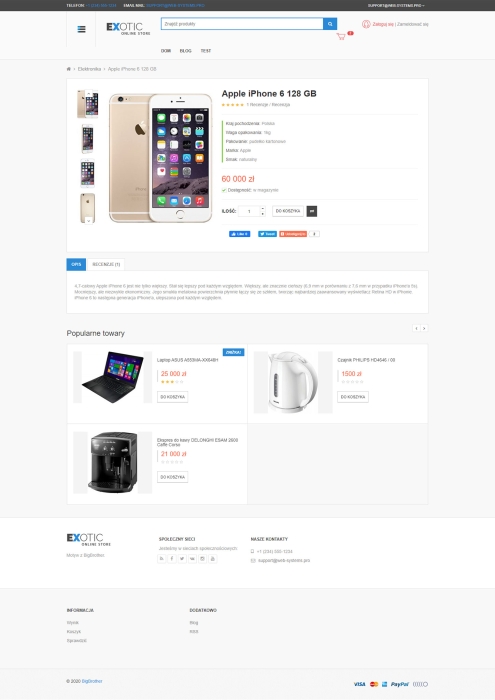Click the Zaloguj się link

[x=383, y=25]
